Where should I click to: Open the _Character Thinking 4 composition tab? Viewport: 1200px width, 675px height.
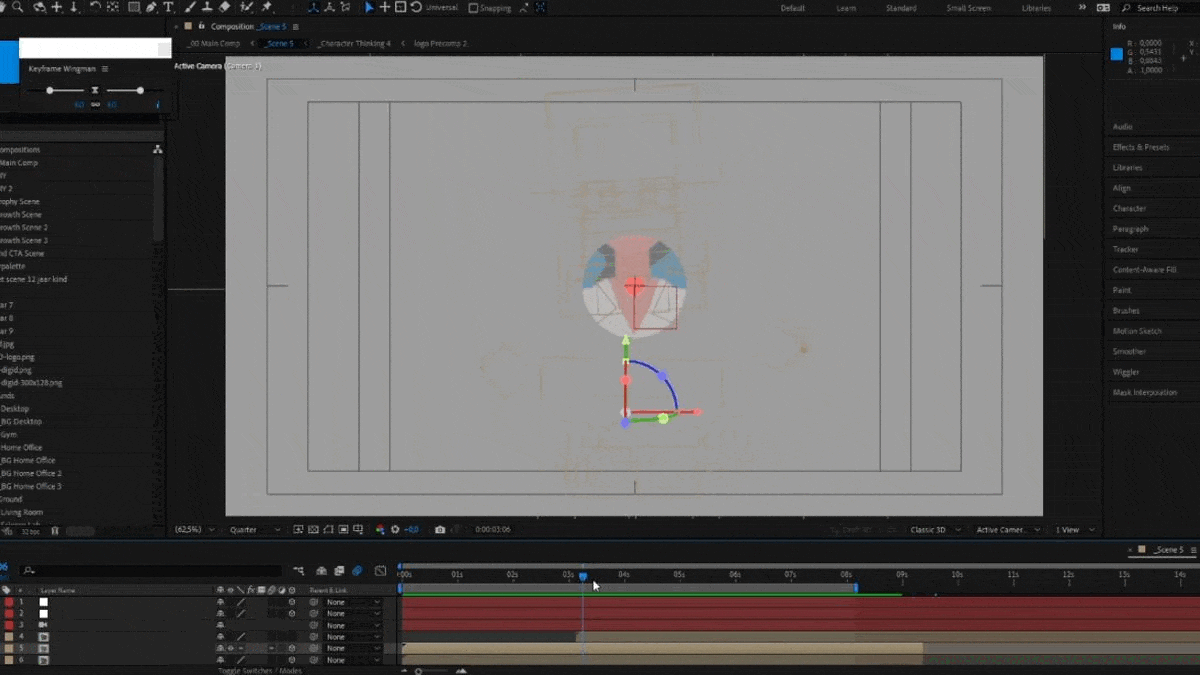(x=354, y=44)
